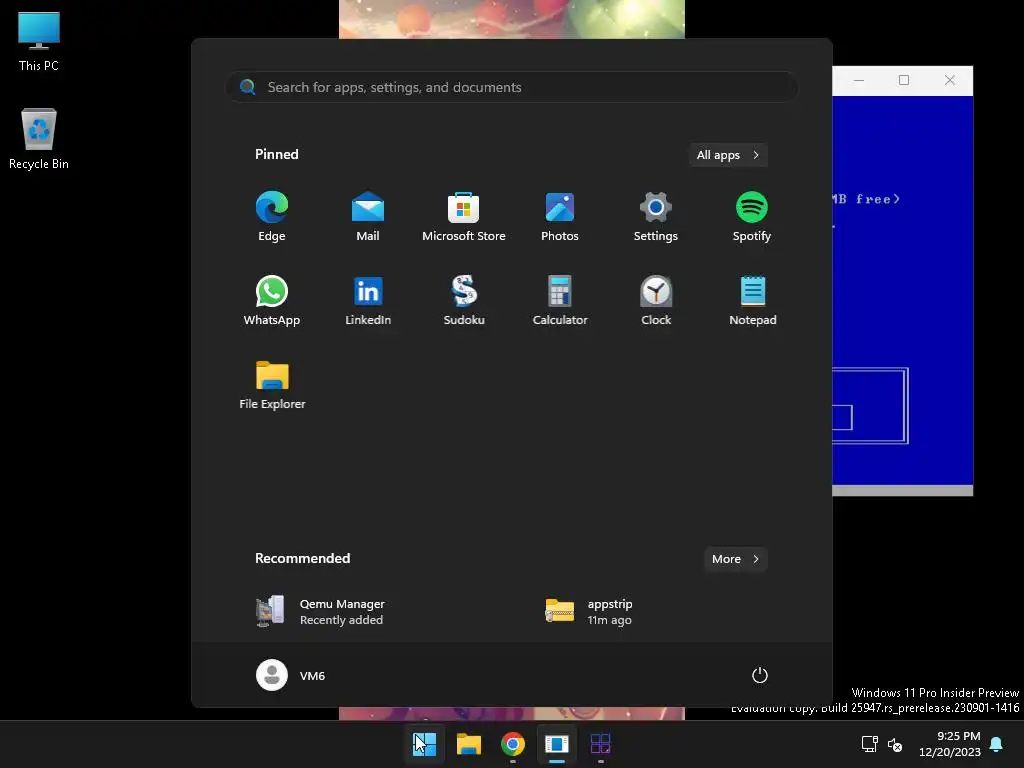The width and height of the screenshot is (1024, 768).
Task: Switch to Chrome on the taskbar
Action: point(513,744)
